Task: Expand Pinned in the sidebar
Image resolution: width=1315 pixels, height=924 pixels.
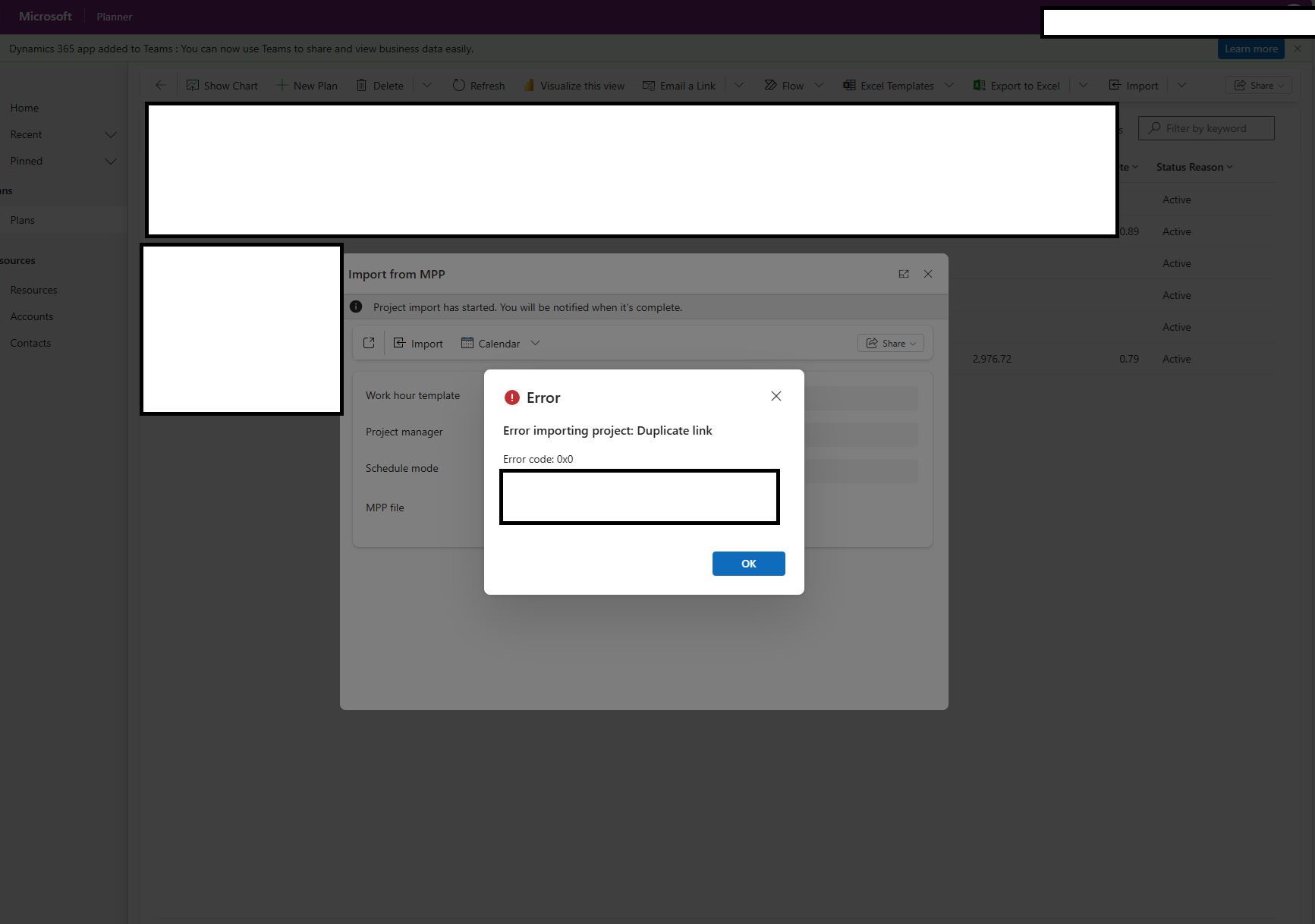Action: (x=111, y=162)
